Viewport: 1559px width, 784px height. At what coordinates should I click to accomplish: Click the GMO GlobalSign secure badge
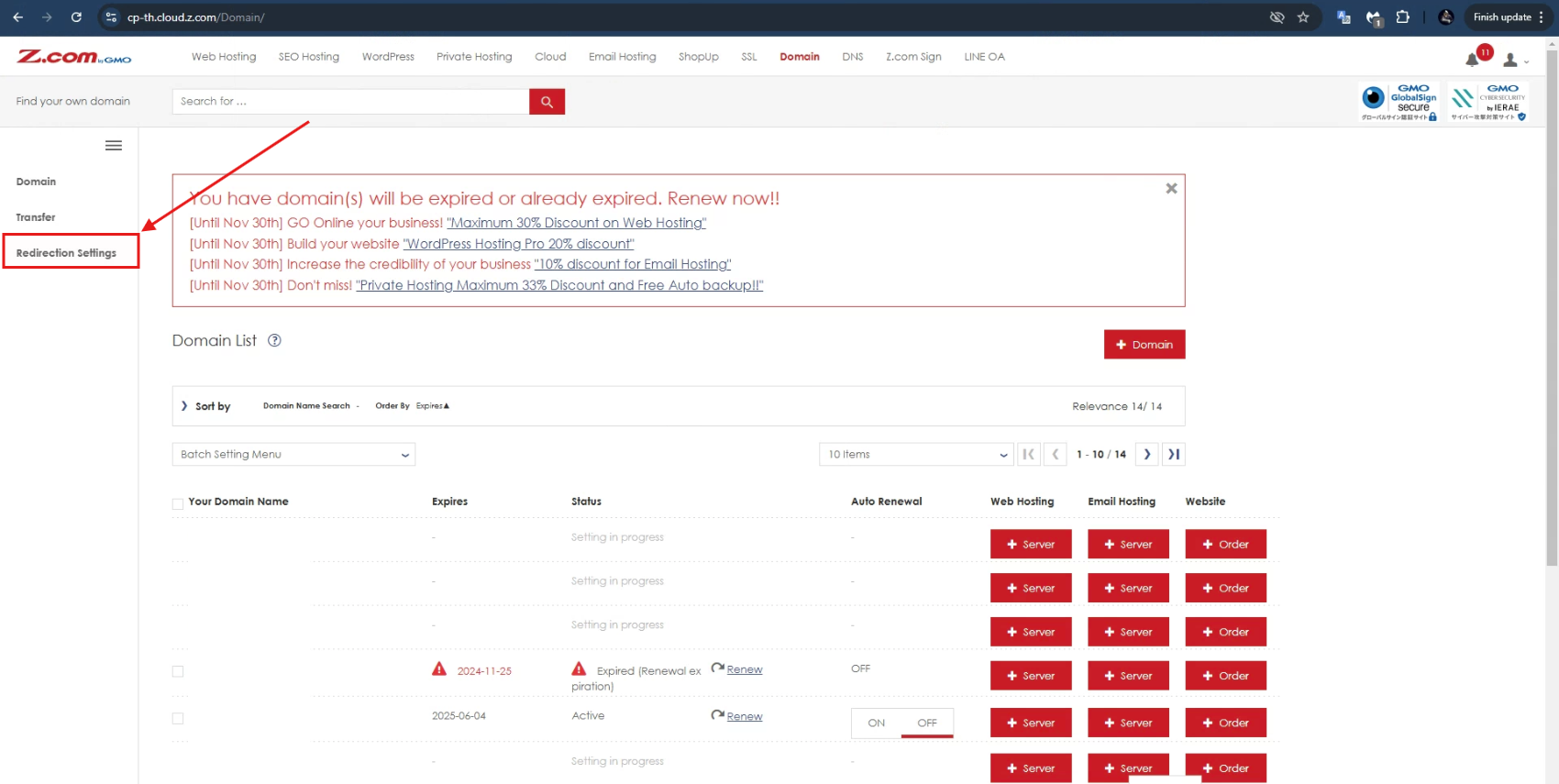[1399, 102]
